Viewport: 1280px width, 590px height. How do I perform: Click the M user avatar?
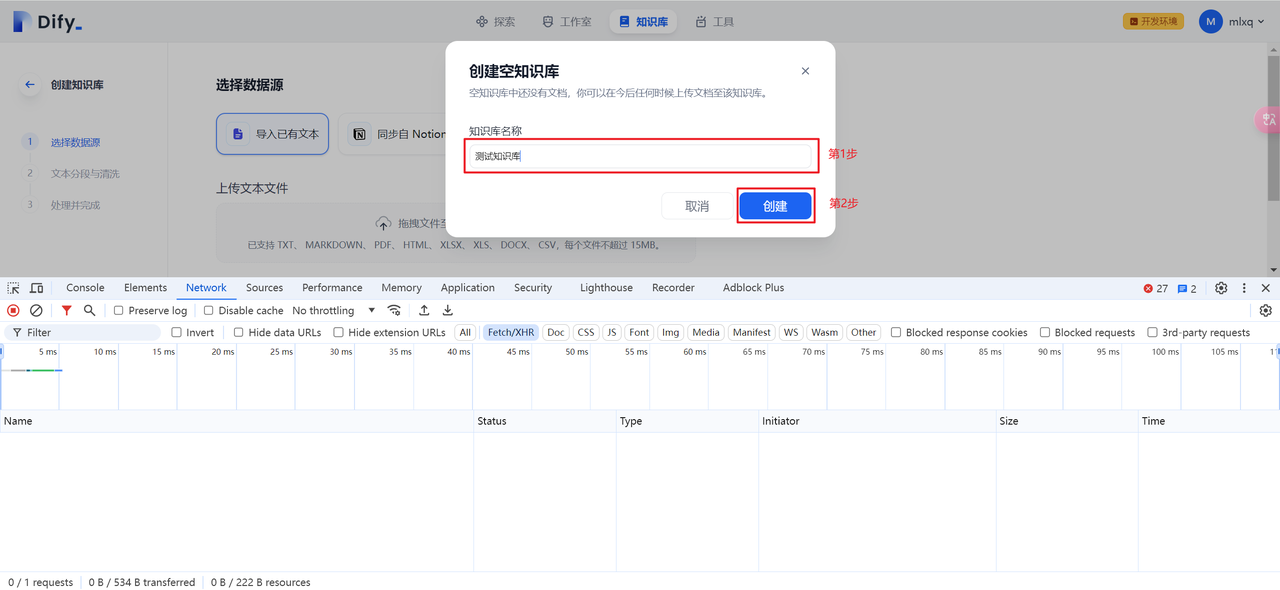click(x=1210, y=22)
